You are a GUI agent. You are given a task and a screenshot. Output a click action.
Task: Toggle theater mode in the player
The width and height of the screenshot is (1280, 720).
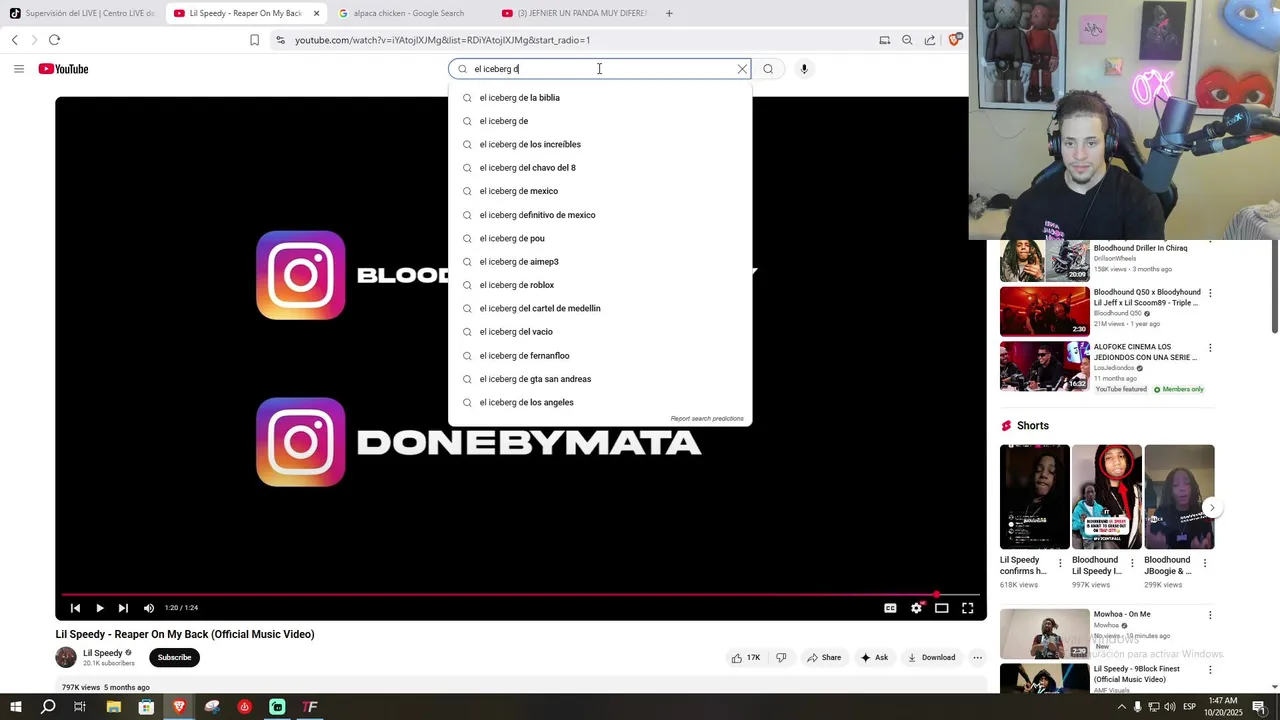942,608
